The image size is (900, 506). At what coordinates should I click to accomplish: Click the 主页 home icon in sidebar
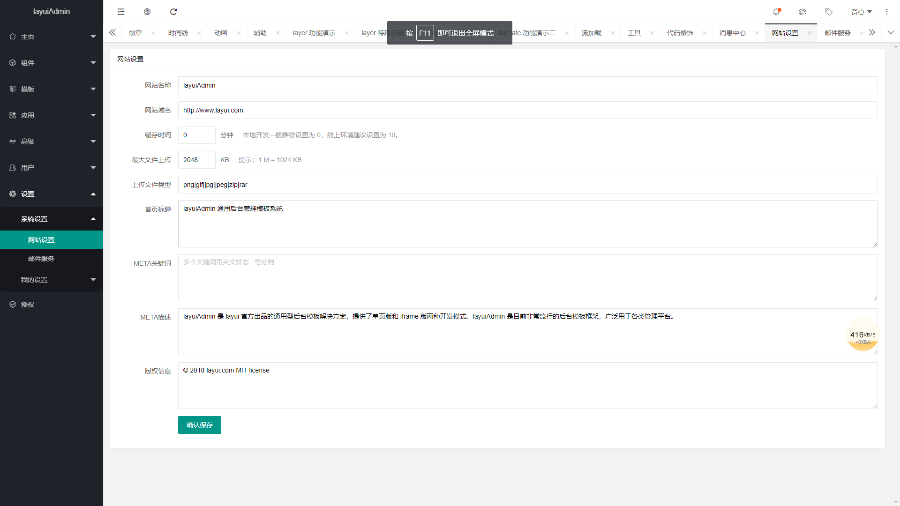click(13, 36)
